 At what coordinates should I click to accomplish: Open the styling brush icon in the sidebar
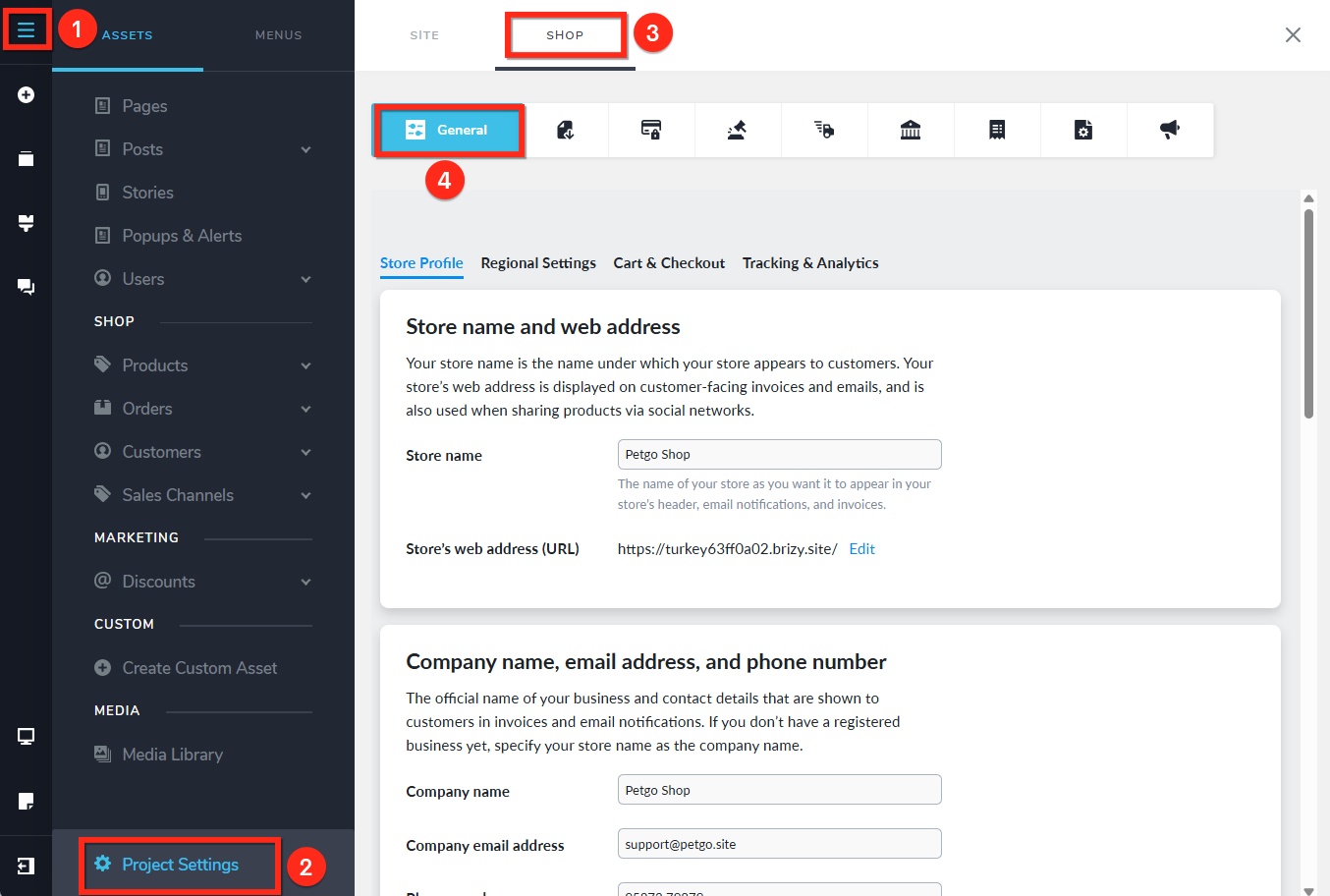pos(26,223)
